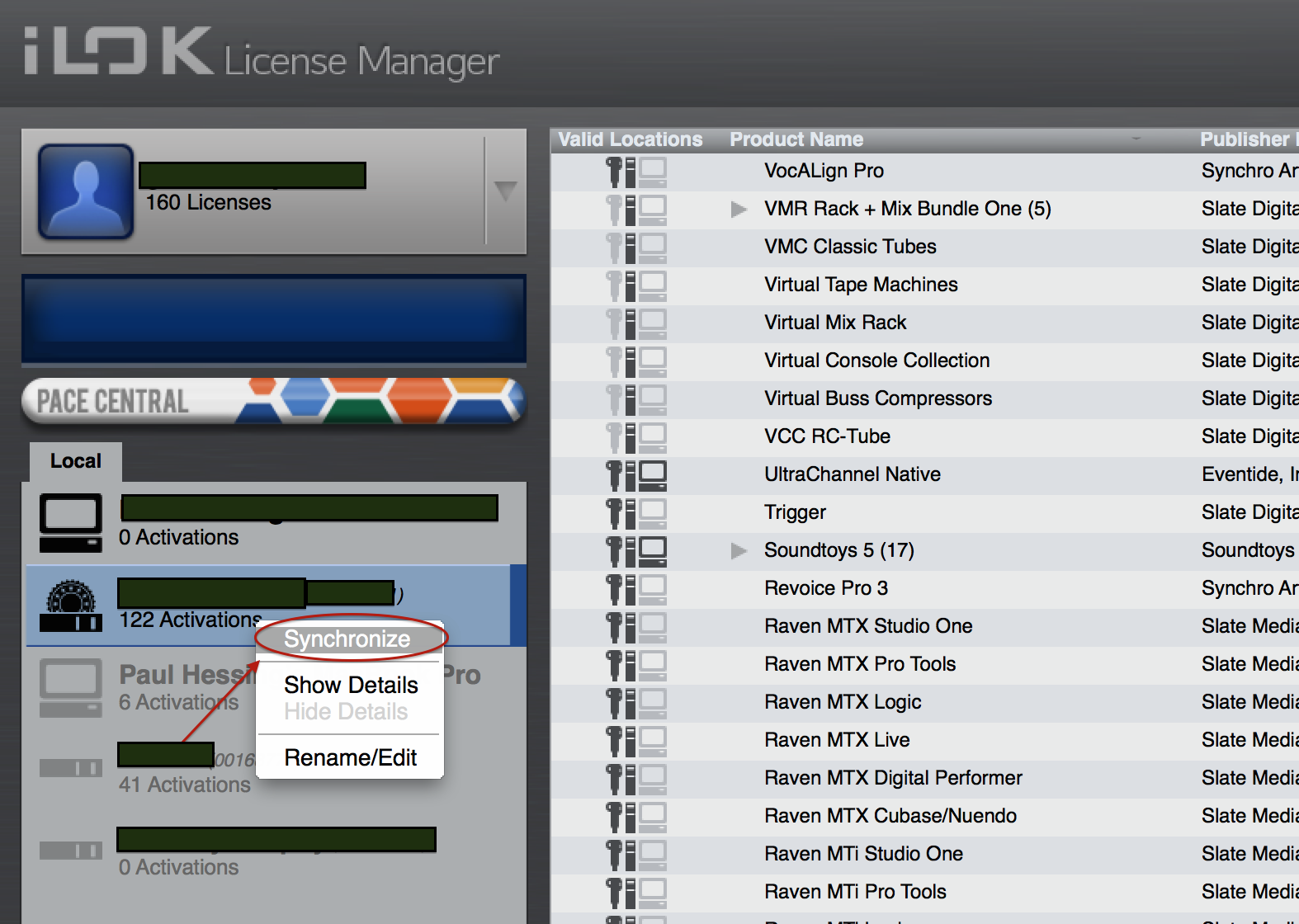Click valid locations icon for Trigger

[636, 513]
